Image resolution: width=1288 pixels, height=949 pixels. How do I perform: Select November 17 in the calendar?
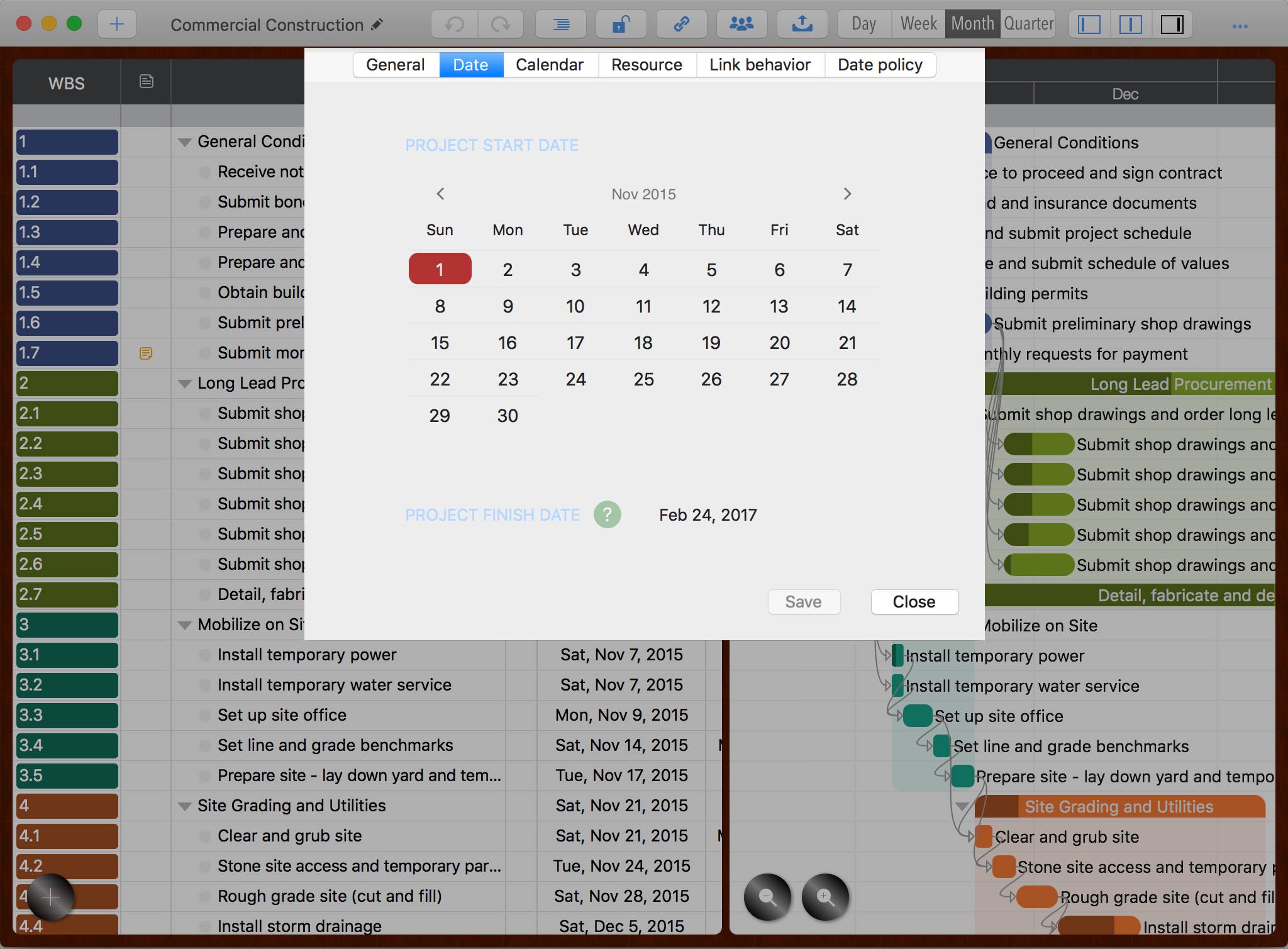click(575, 343)
